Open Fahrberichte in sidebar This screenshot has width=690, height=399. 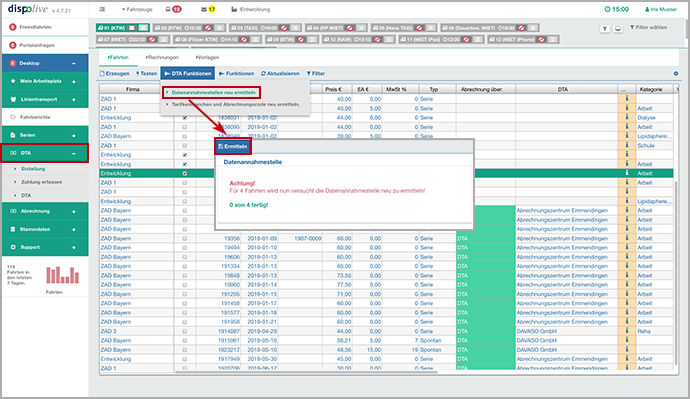[45, 117]
